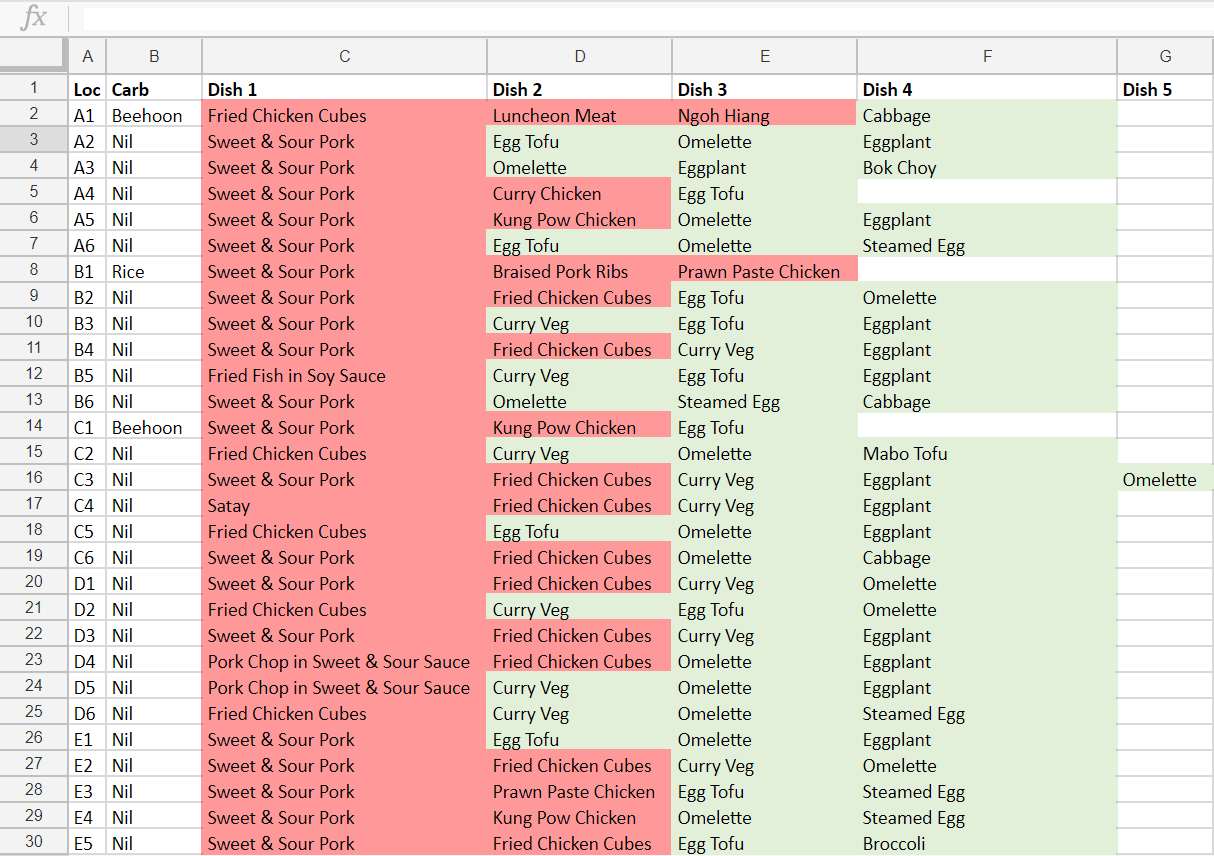This screenshot has width=1214, height=856.
Task: Click the Rice cell in Carb column
Action: coord(153,272)
